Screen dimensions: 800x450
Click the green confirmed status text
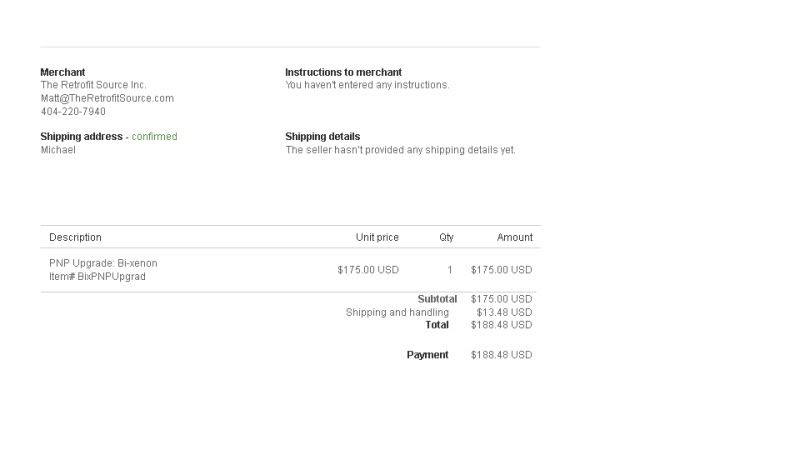coord(154,136)
